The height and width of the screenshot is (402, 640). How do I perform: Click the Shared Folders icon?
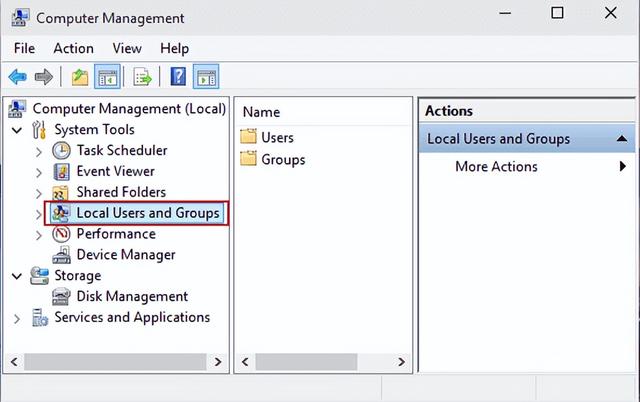pyautogui.click(x=60, y=193)
